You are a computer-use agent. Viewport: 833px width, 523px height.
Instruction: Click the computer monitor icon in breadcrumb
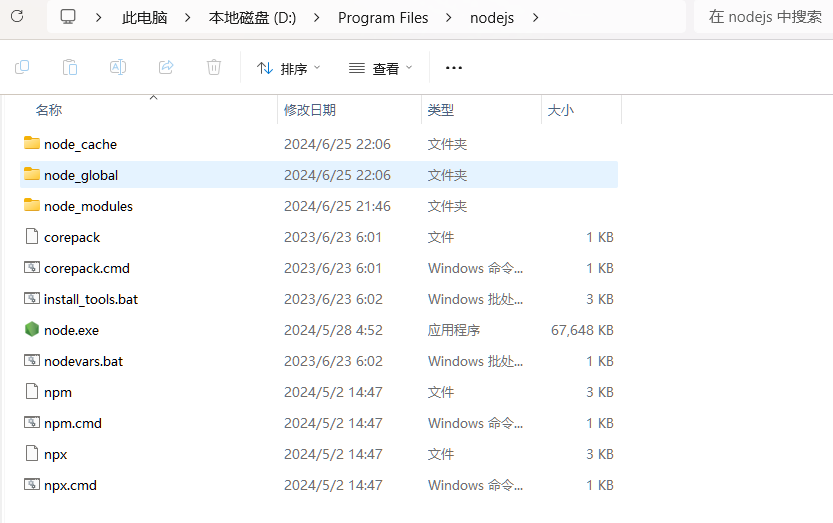(68, 16)
